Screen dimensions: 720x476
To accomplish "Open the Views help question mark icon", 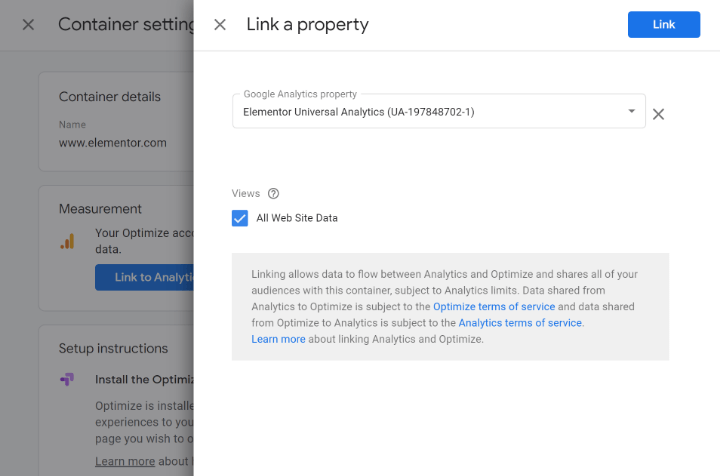I will coord(273,194).
